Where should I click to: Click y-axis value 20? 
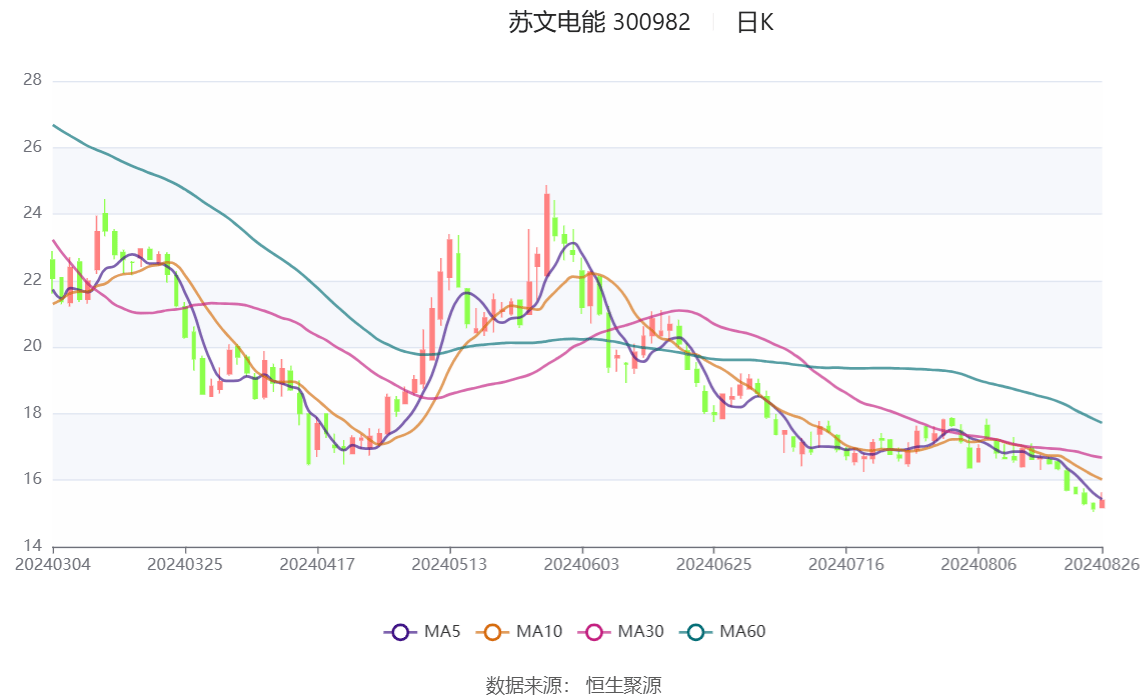pos(32,346)
